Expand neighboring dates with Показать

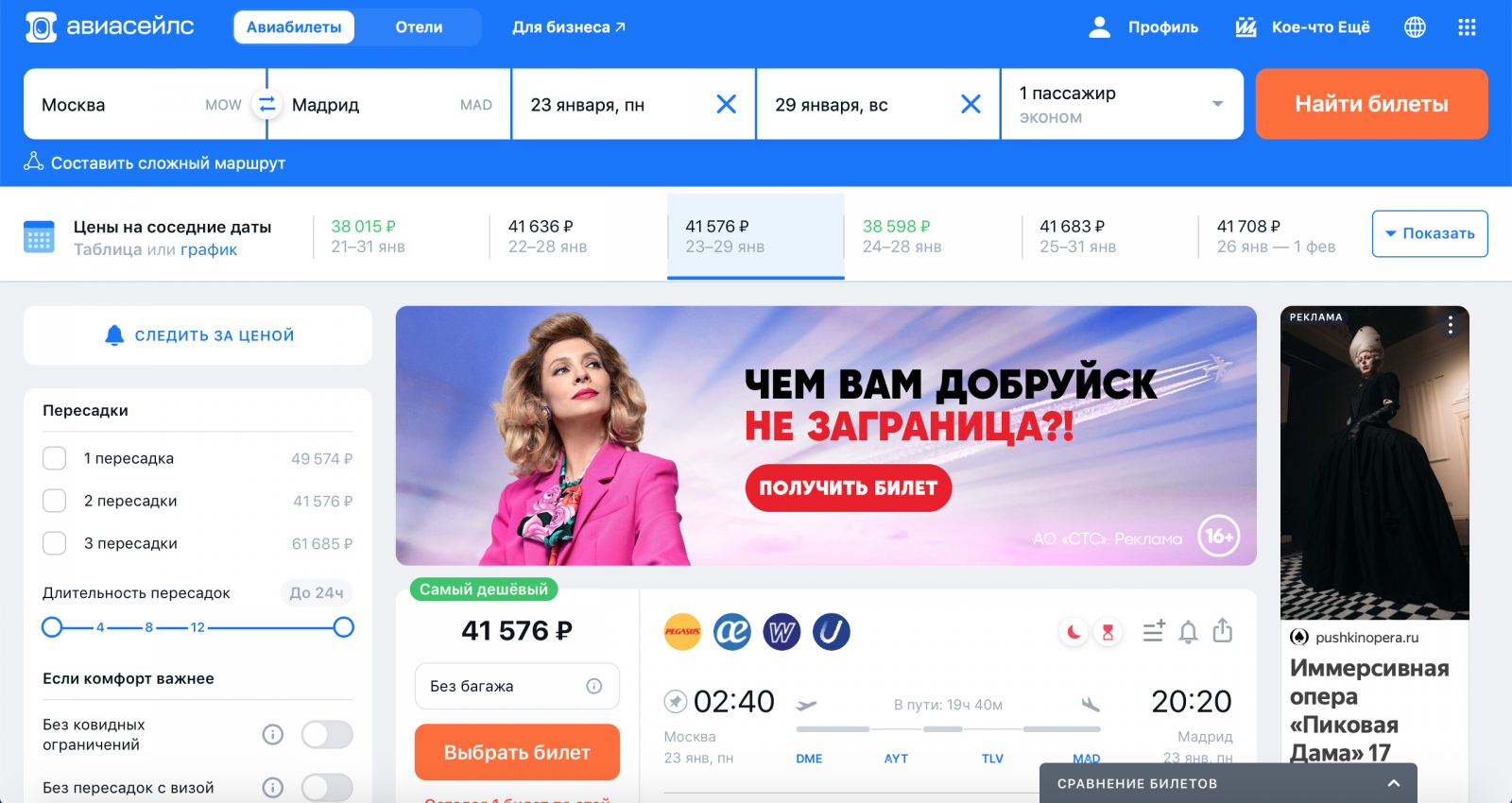tap(1430, 233)
